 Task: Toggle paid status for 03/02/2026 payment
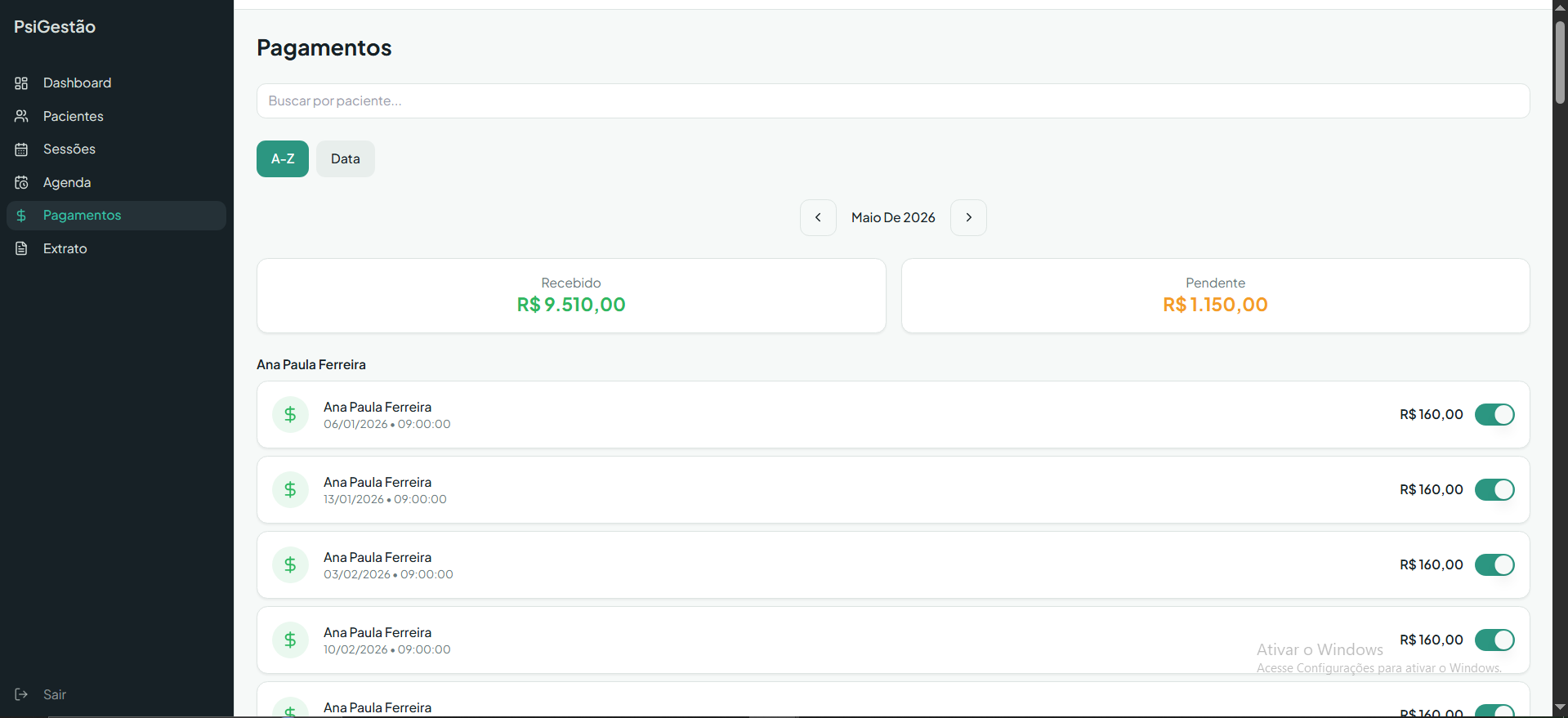1494,565
